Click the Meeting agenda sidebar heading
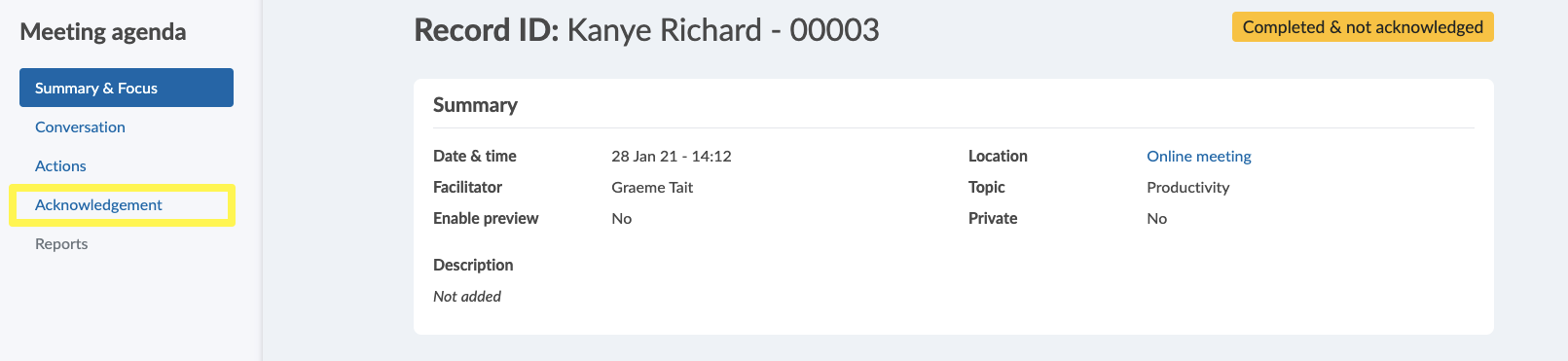 tap(103, 32)
